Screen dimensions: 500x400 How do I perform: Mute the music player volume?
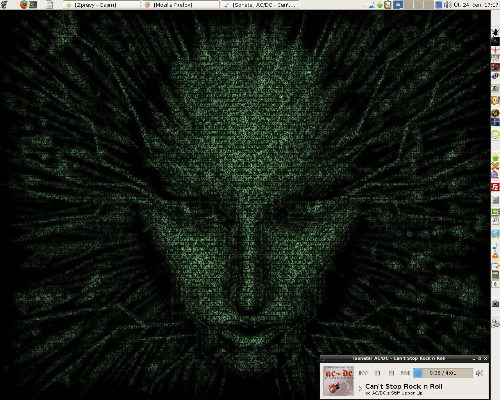coord(479,373)
